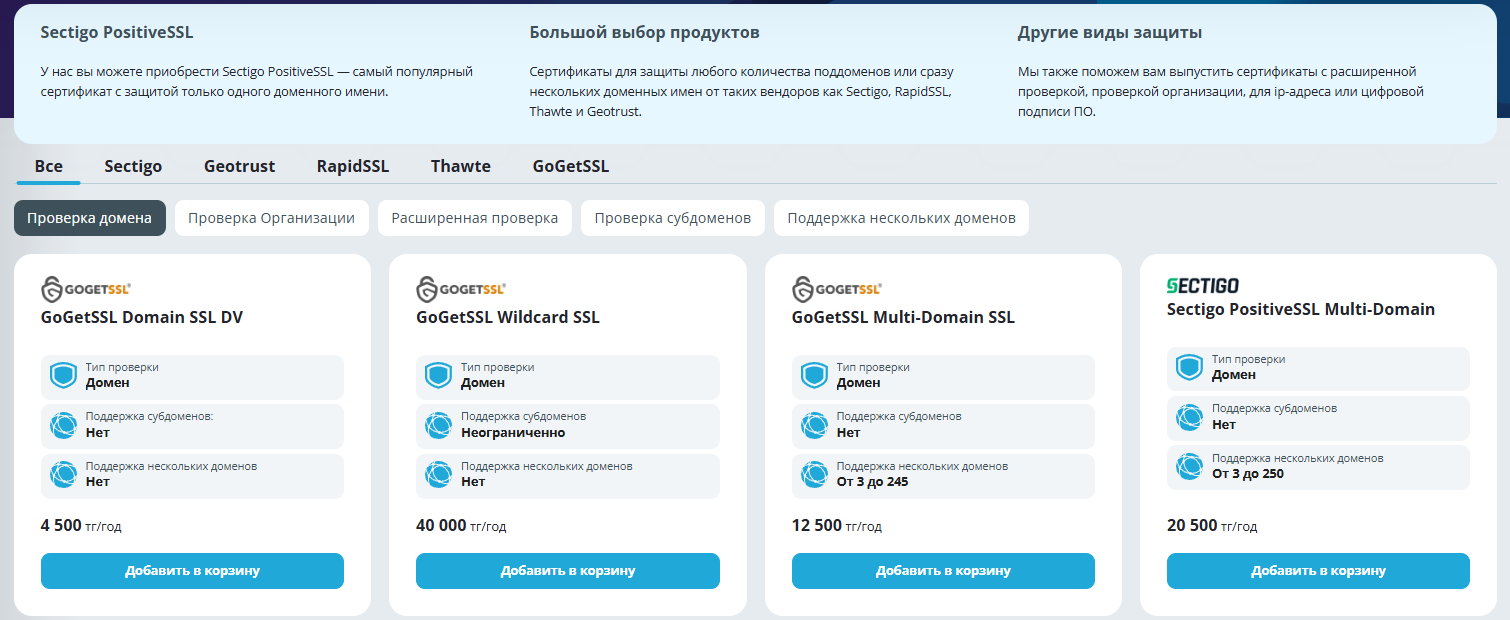Toggle the "Расширенная проверка" filter

[x=475, y=218]
